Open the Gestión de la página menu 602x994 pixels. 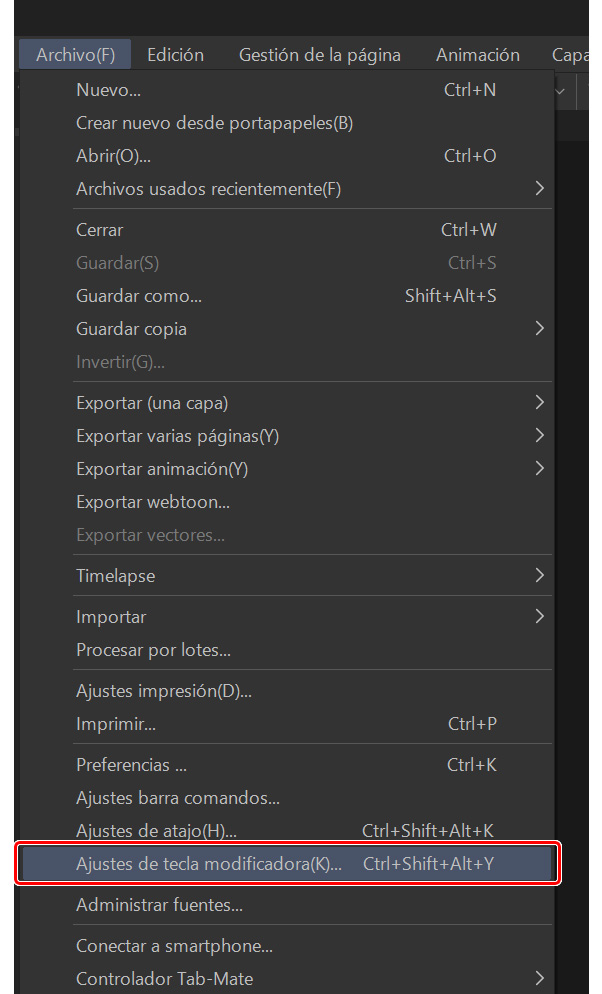(319, 55)
